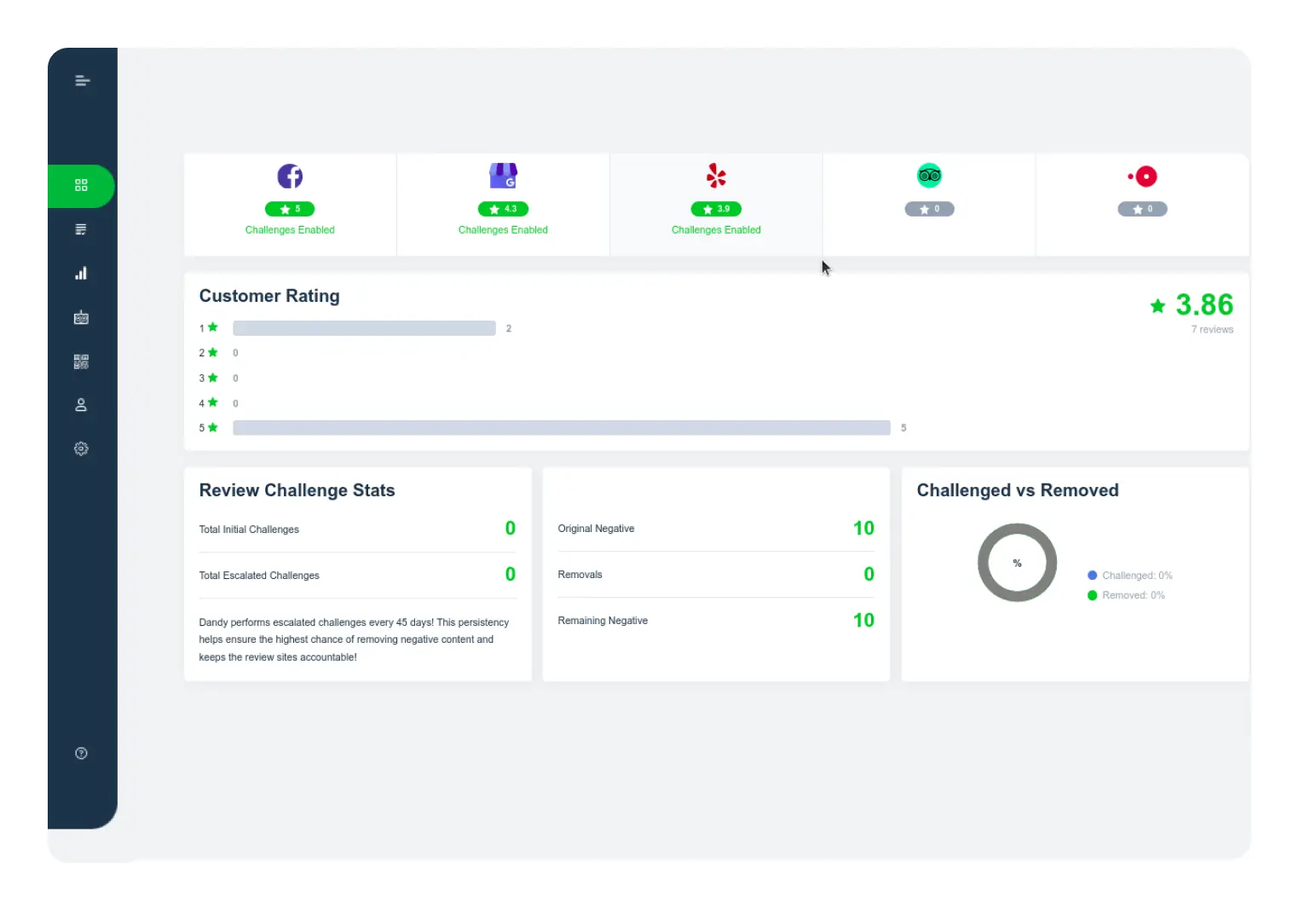Viewport: 1316px width, 914px height.
Task: Select the Facebook platform icon
Action: point(290,176)
